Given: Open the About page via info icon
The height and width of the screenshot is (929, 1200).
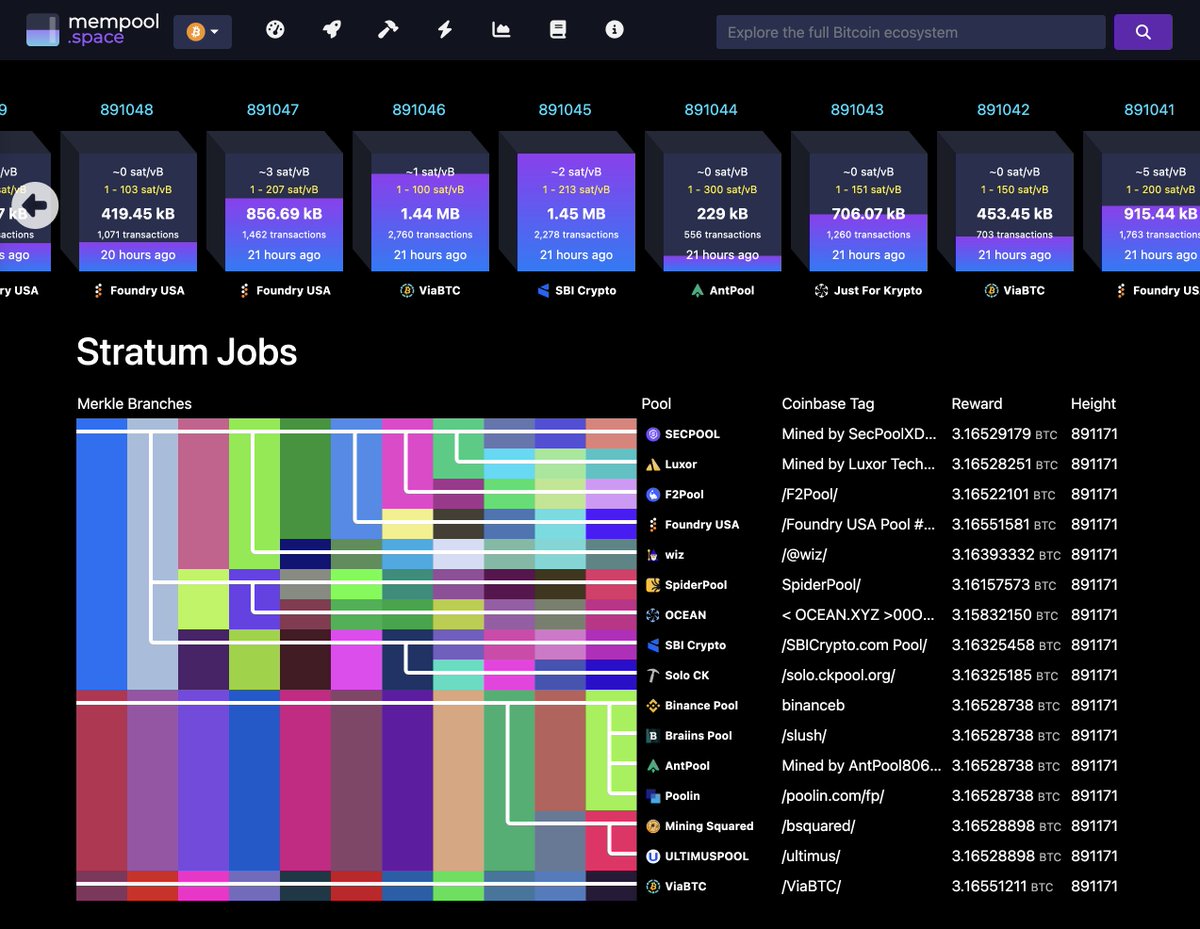Looking at the screenshot, I should (x=614, y=30).
